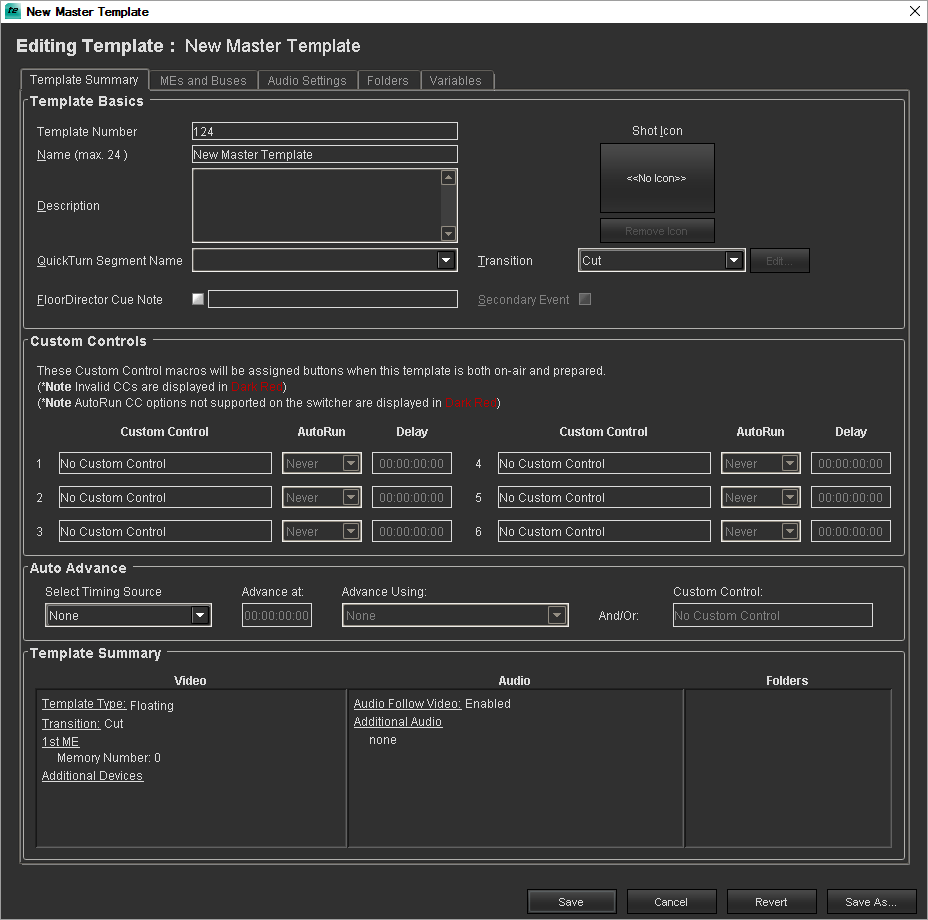The width and height of the screenshot is (928, 920).
Task: Open the Additional Devices link
Action: 92,775
